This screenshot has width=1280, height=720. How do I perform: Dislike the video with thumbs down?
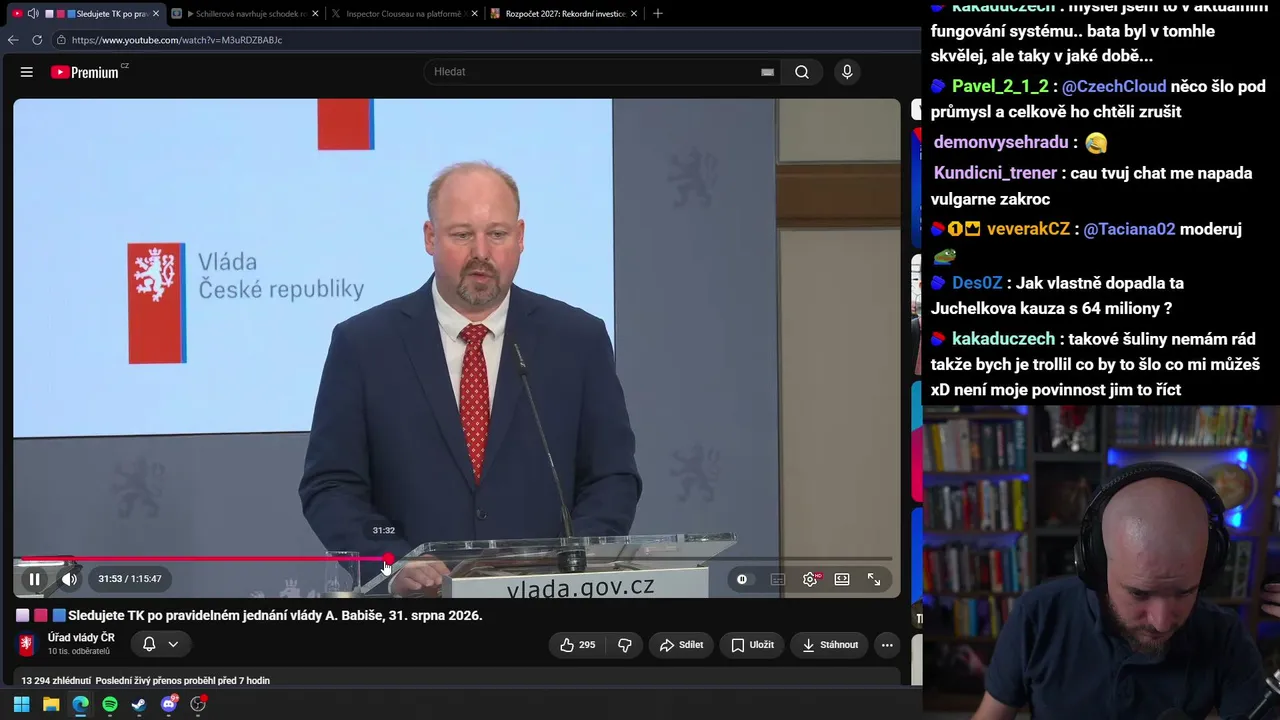[x=625, y=645]
